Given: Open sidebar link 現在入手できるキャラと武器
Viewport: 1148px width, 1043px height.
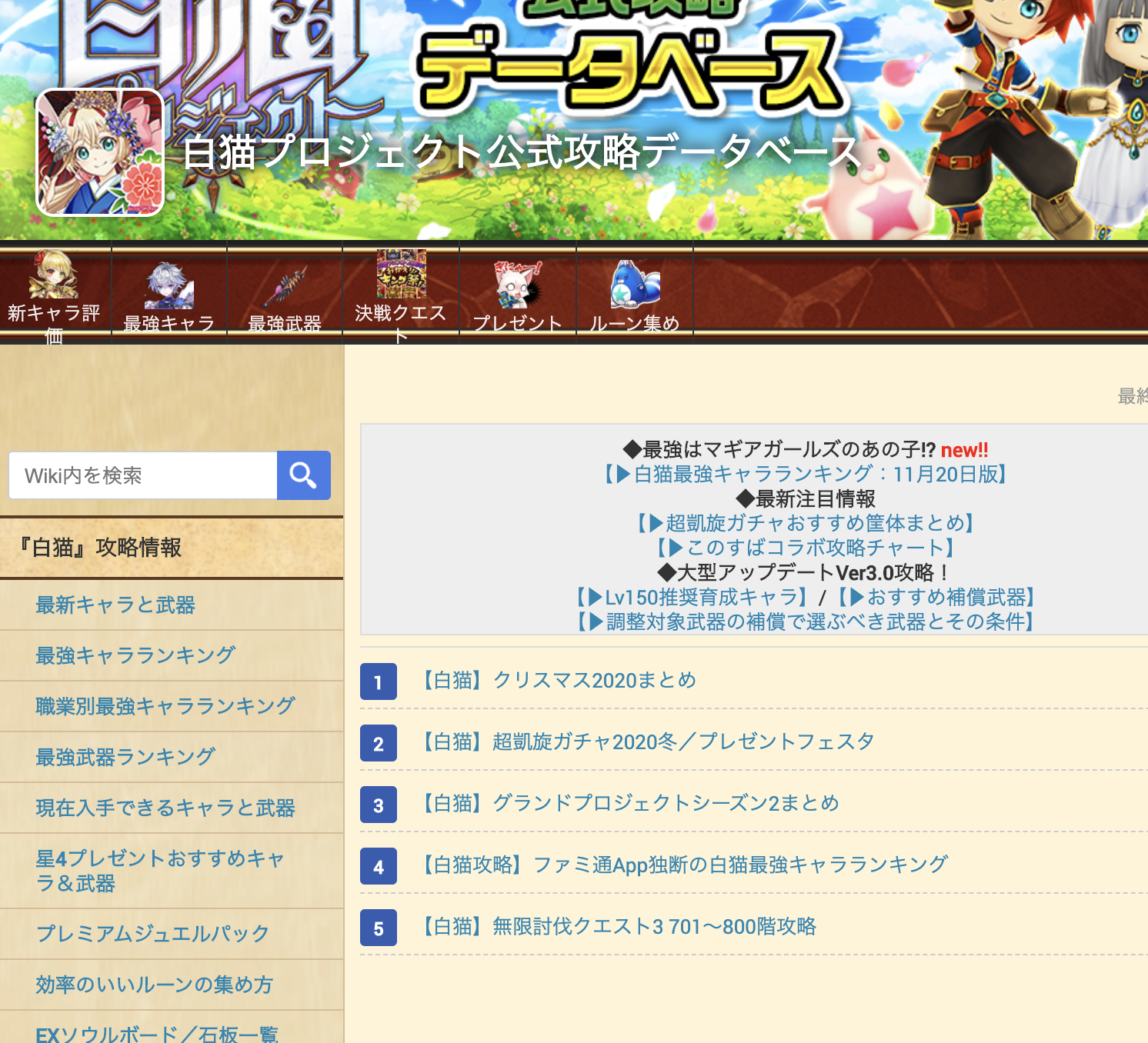Looking at the screenshot, I should click(165, 808).
